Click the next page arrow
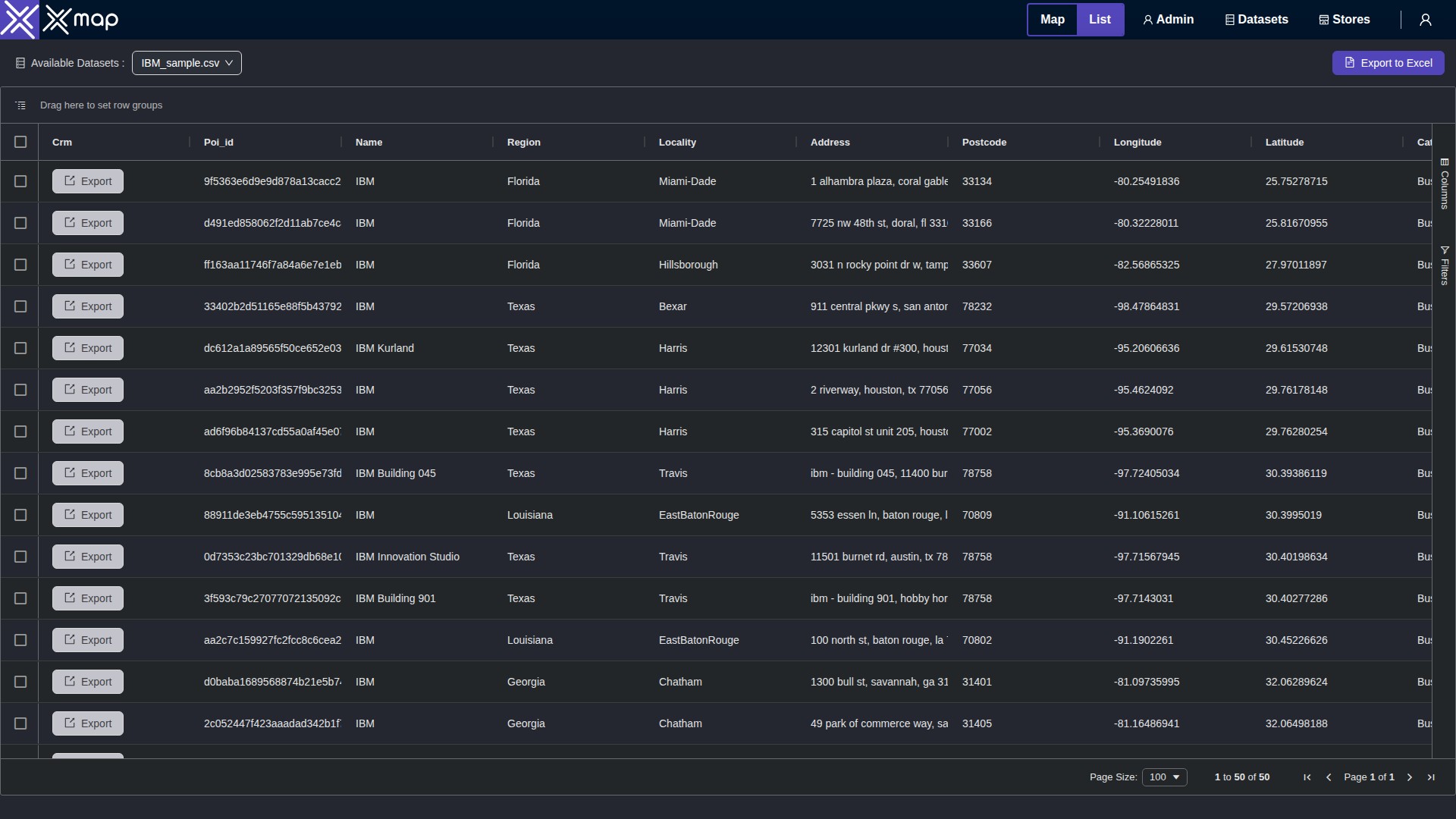1456x819 pixels. (x=1410, y=777)
